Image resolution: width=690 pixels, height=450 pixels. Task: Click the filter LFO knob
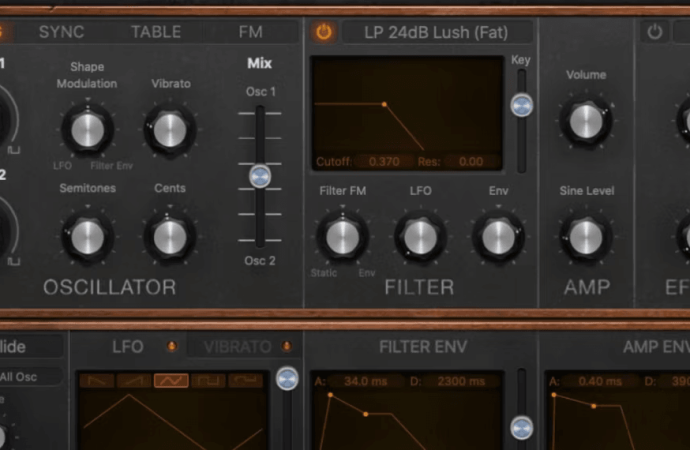coord(420,238)
